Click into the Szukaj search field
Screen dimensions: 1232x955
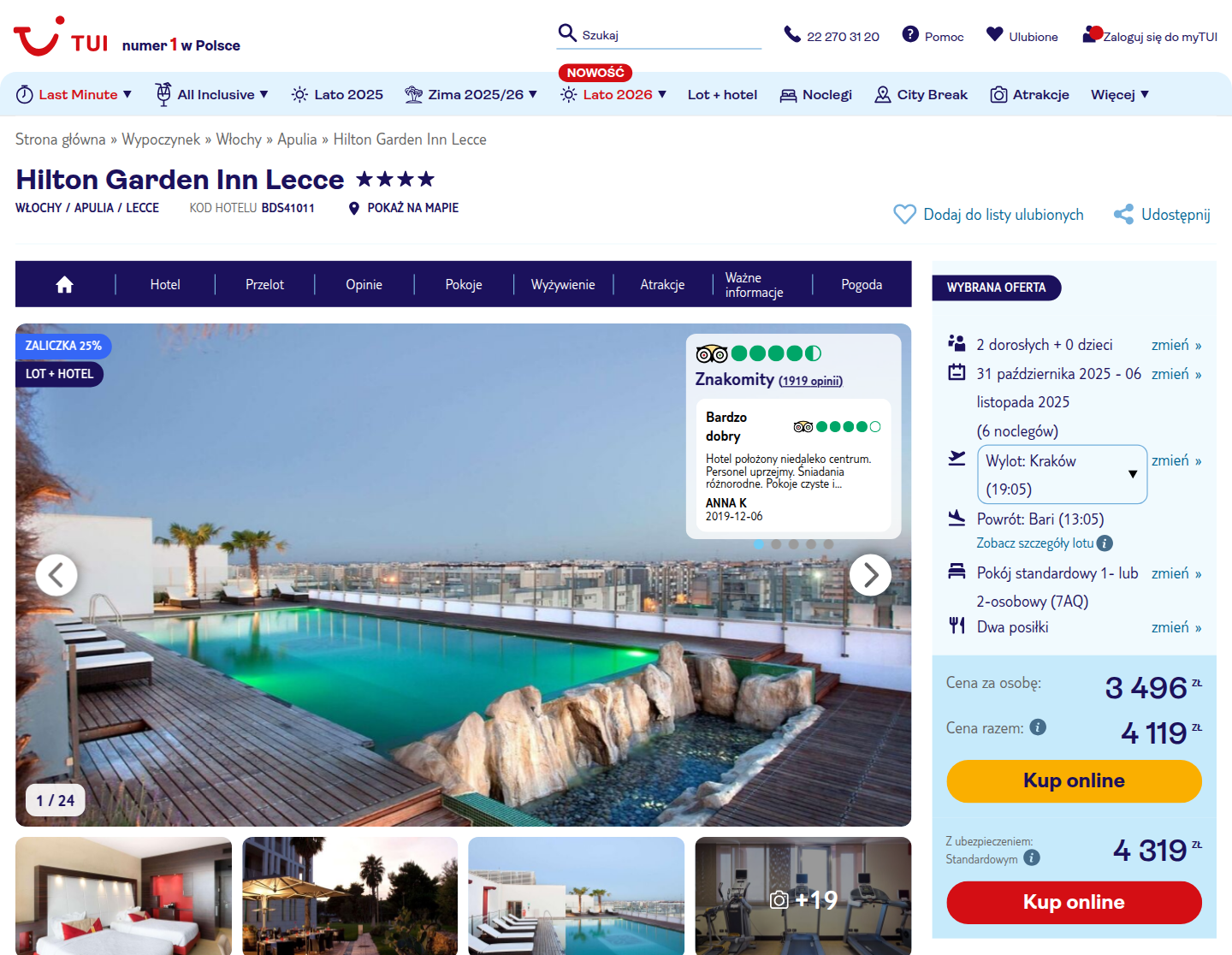670,35
